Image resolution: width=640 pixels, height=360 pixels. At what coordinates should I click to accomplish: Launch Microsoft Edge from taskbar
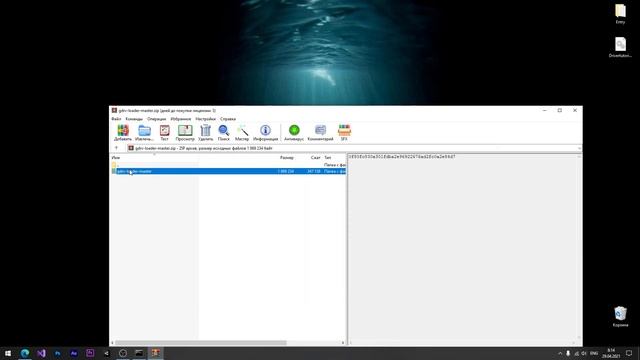[25, 353]
